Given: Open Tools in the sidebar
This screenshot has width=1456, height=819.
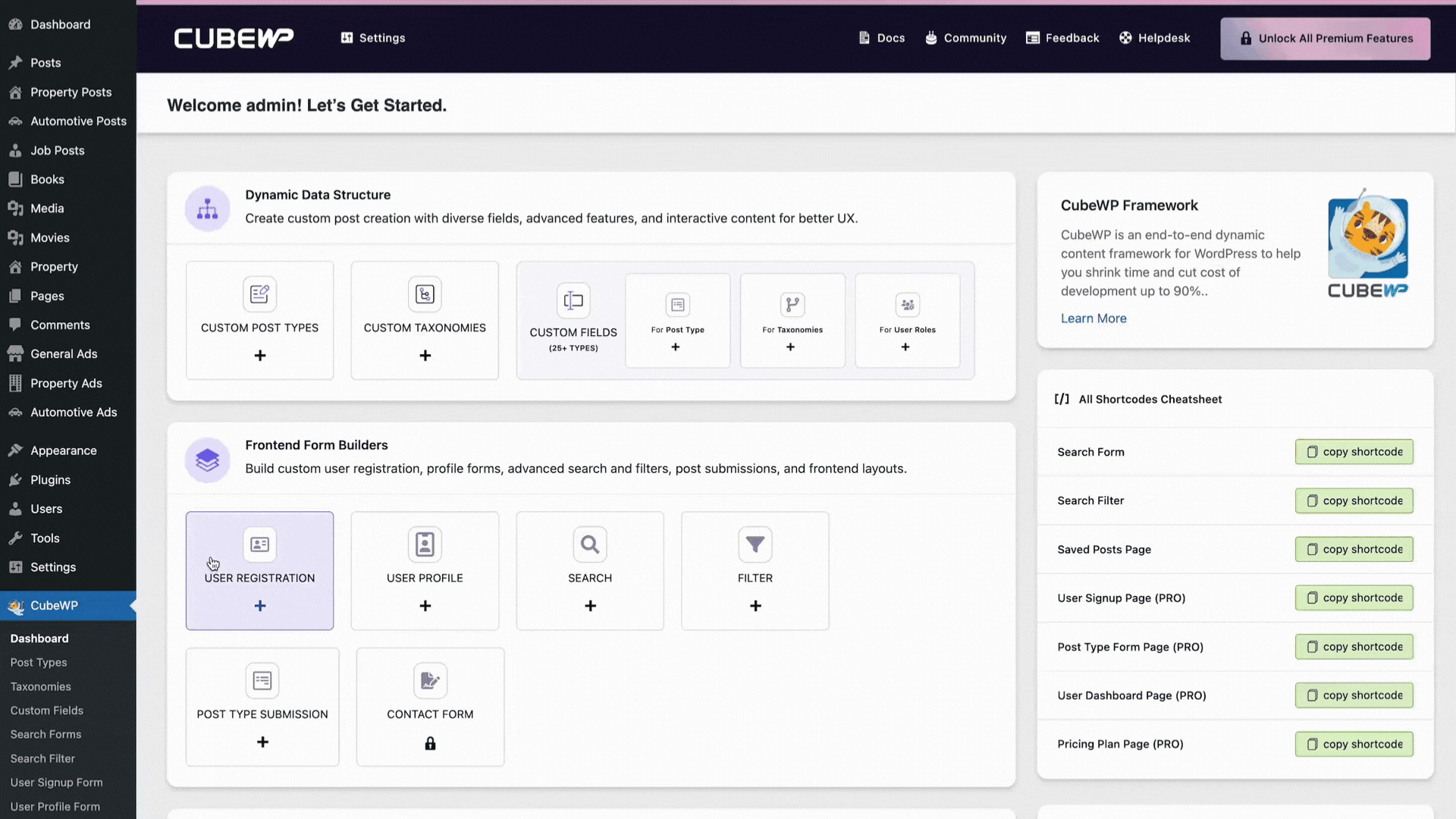Looking at the screenshot, I should pos(68,538).
